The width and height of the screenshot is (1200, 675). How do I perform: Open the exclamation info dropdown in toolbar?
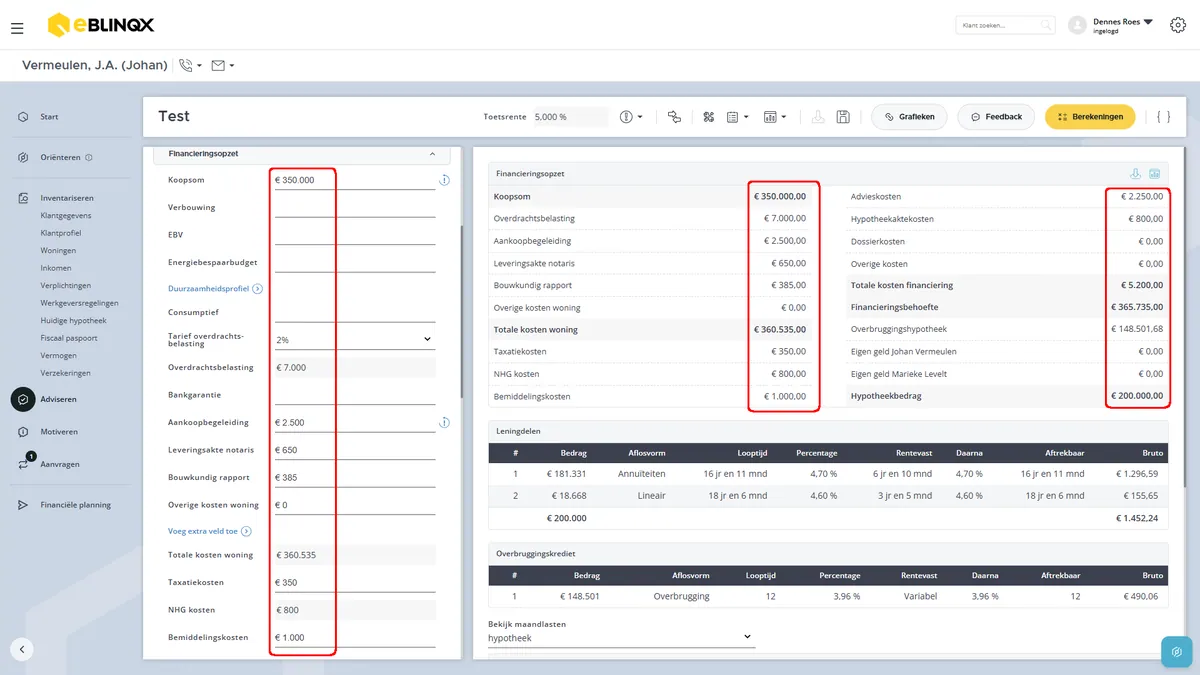click(x=631, y=117)
